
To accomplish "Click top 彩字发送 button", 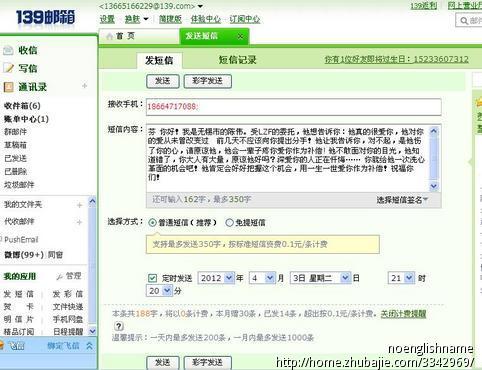I will pos(207,81).
